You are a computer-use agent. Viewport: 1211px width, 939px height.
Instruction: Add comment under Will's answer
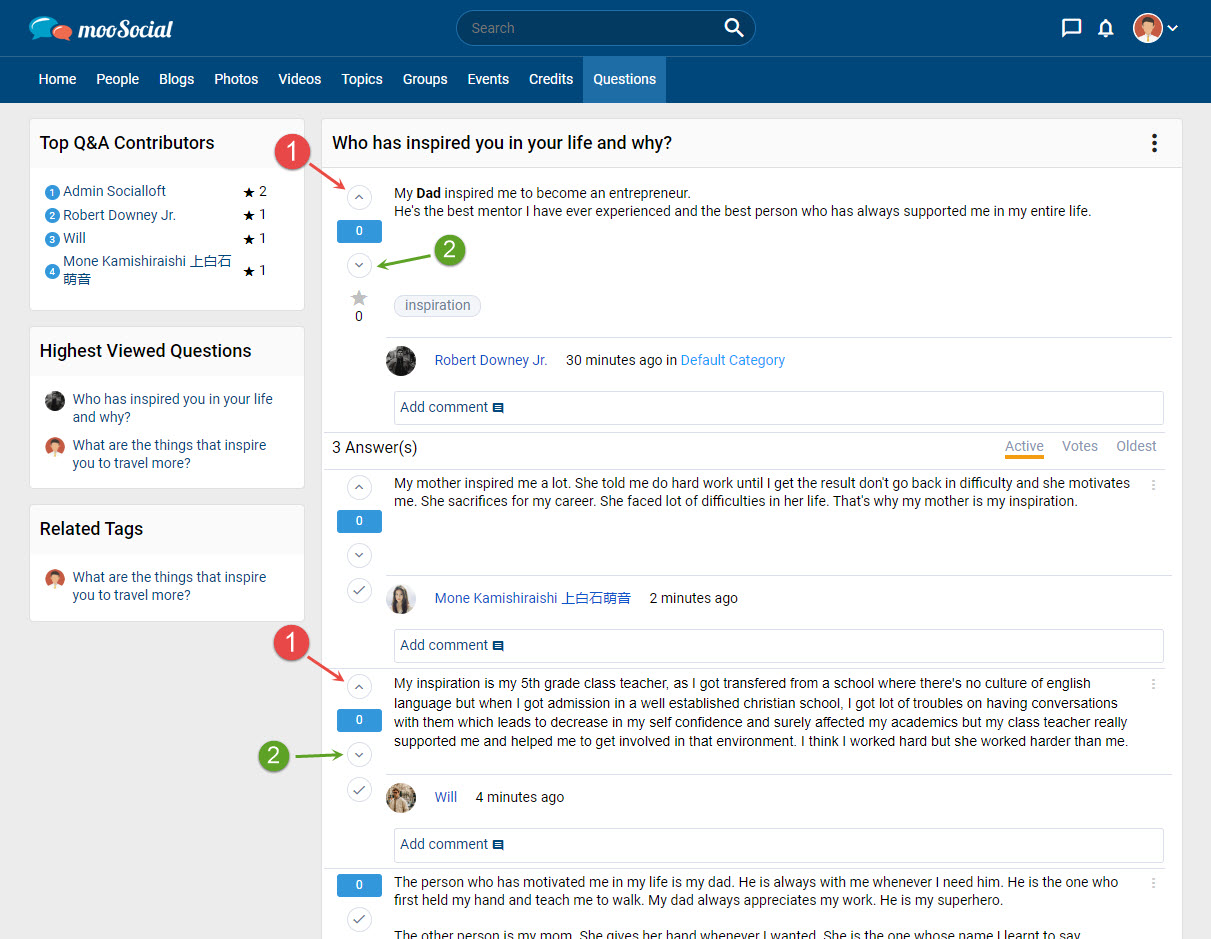pos(779,845)
